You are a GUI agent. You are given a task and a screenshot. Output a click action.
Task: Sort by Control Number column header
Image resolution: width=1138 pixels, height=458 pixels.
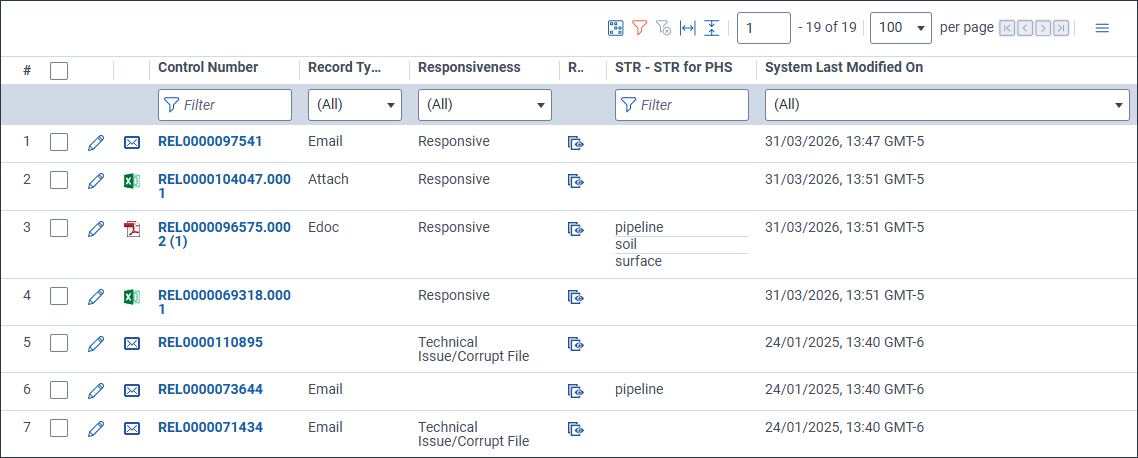coord(208,68)
